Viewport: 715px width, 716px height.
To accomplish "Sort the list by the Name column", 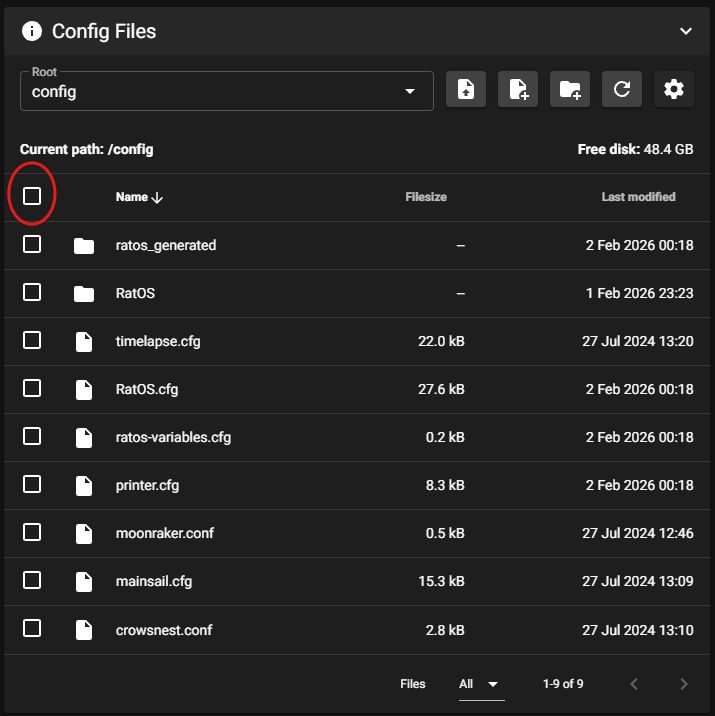I will click(x=131, y=197).
